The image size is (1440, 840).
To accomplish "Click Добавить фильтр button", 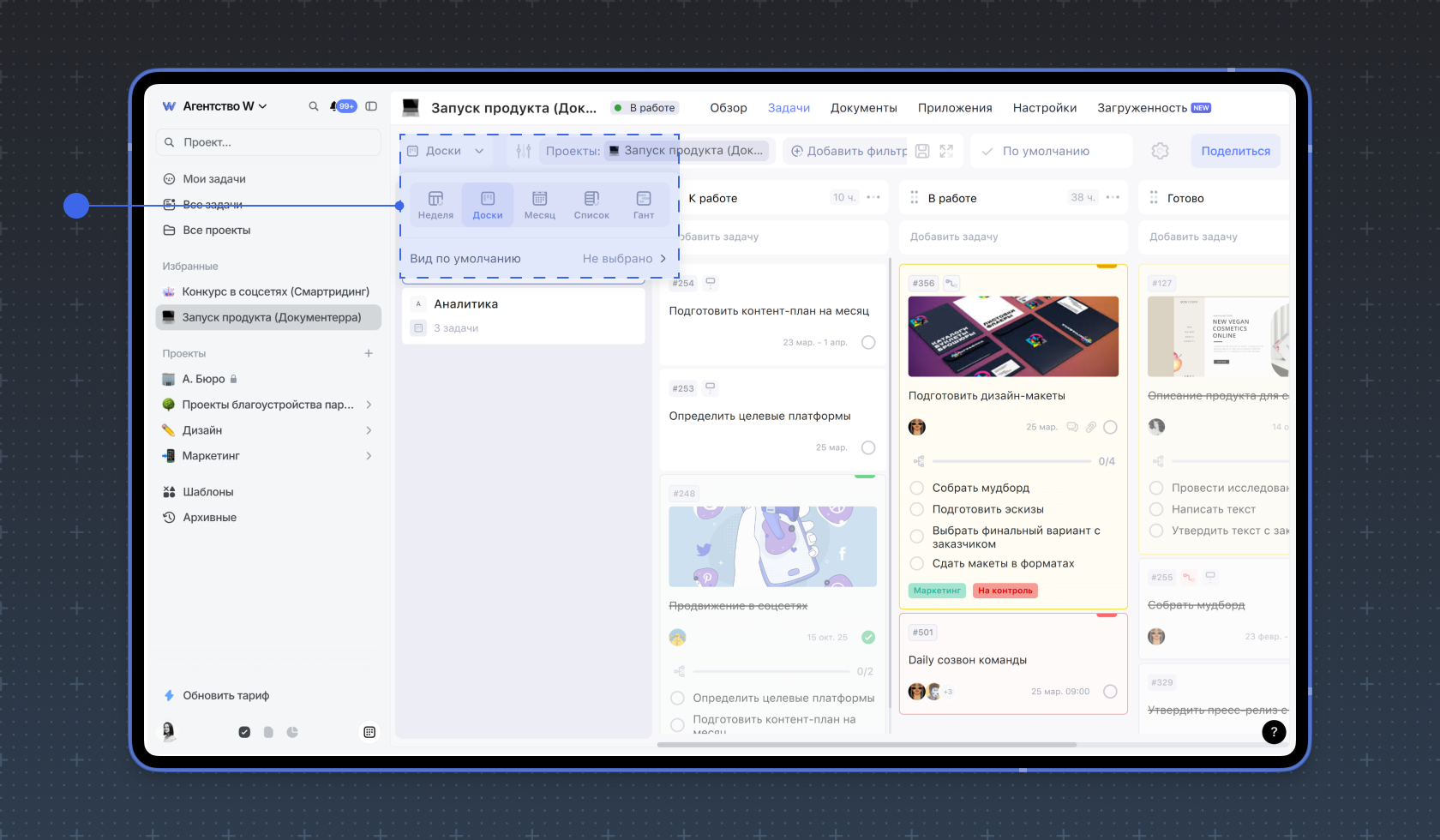I will (x=849, y=151).
